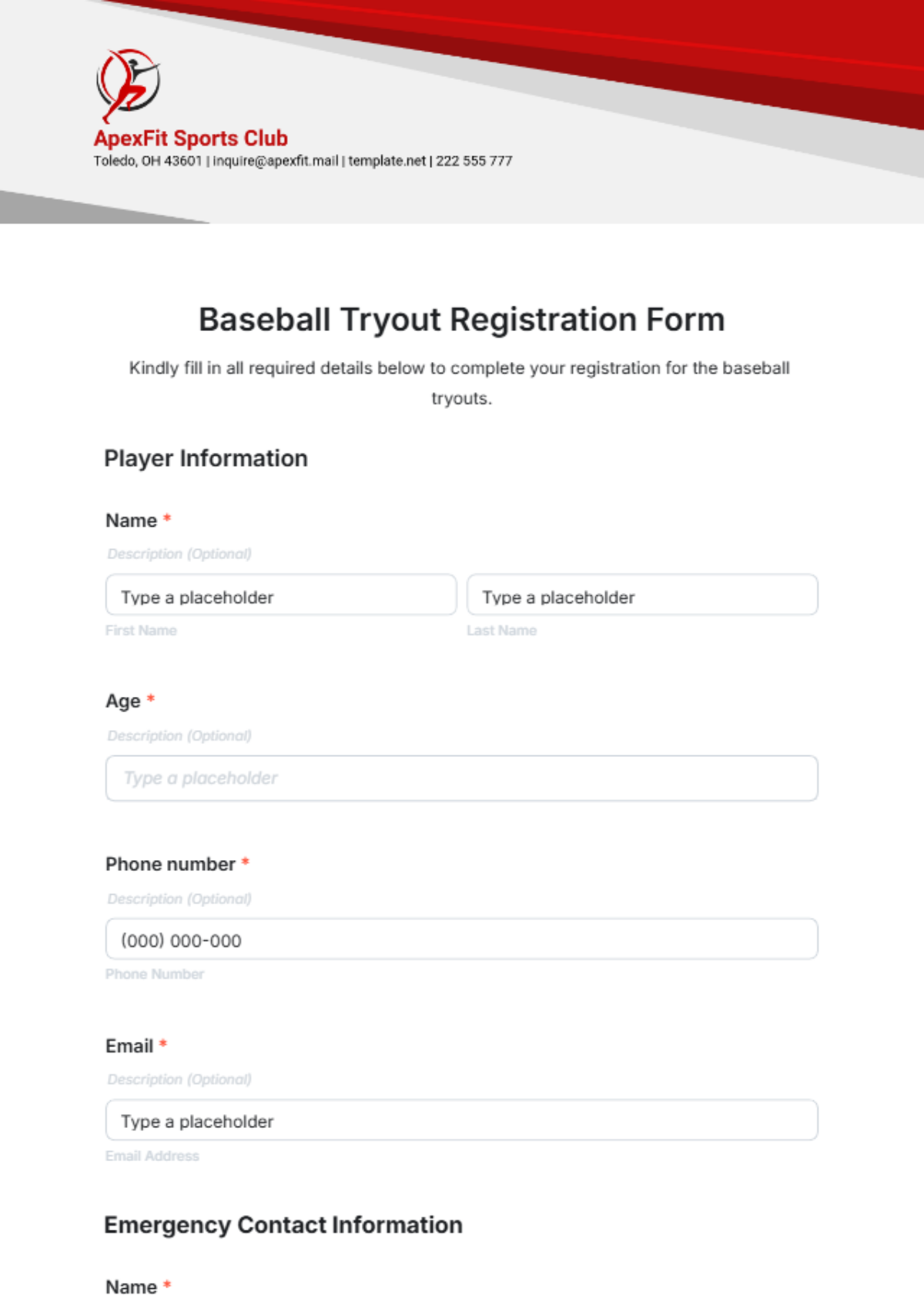Screen dimensions: 924x1309
Task: Select the Emergency Contact Information heading
Action: coord(283,1225)
